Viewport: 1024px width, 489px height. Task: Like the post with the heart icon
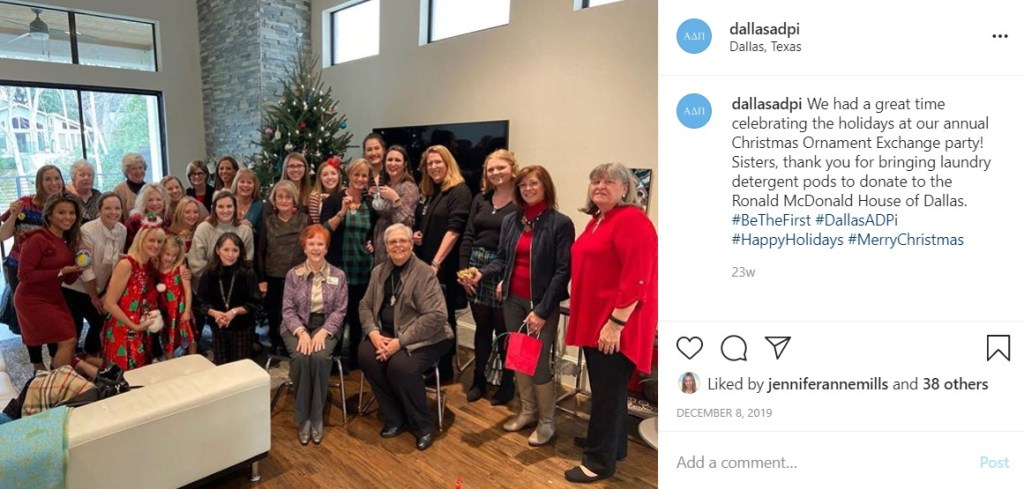(689, 348)
